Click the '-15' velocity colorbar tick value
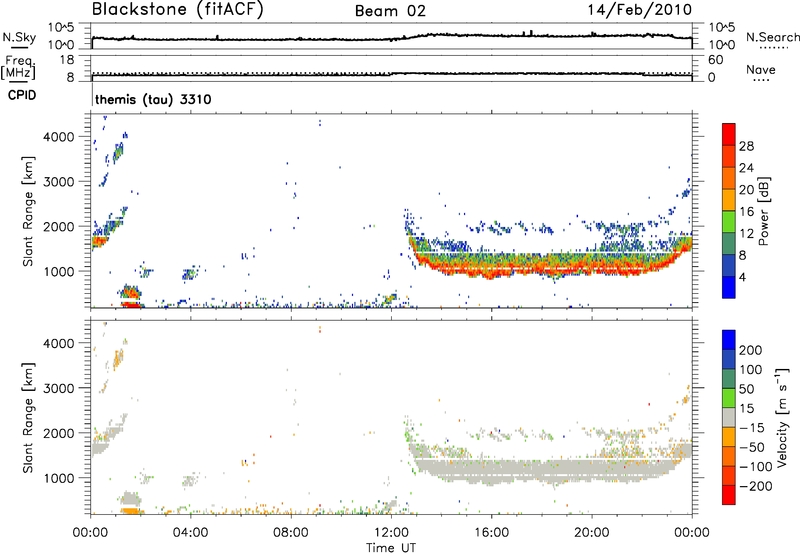Screen dimensions: 800x554 tap(752, 428)
